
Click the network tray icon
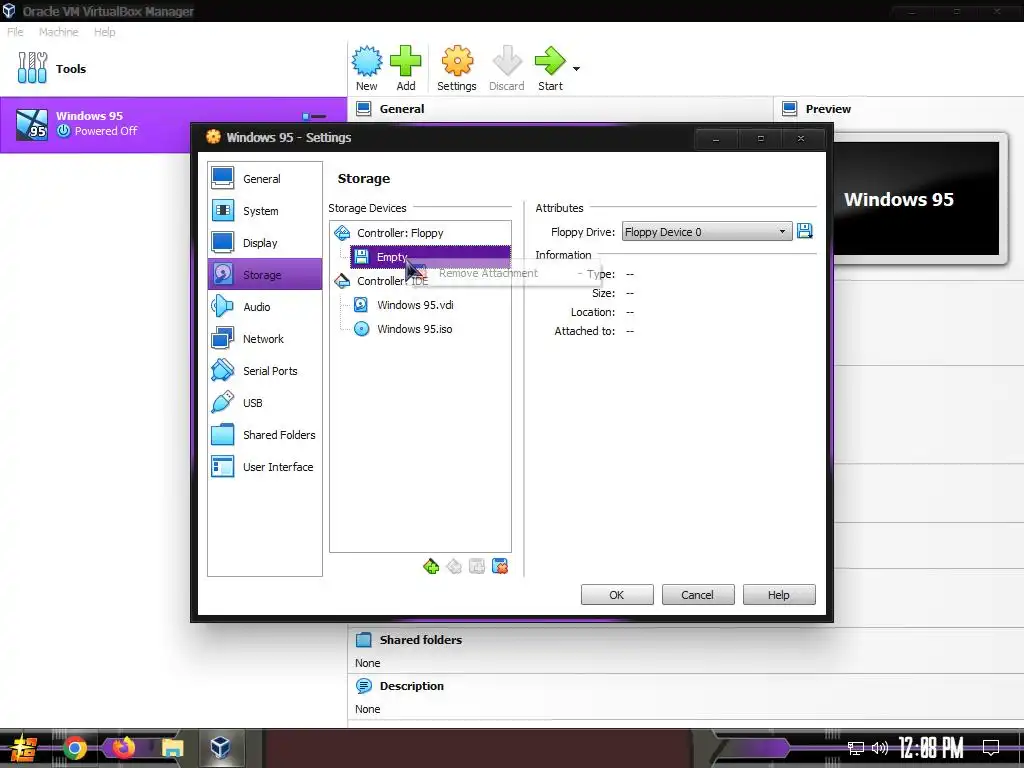[856, 748]
